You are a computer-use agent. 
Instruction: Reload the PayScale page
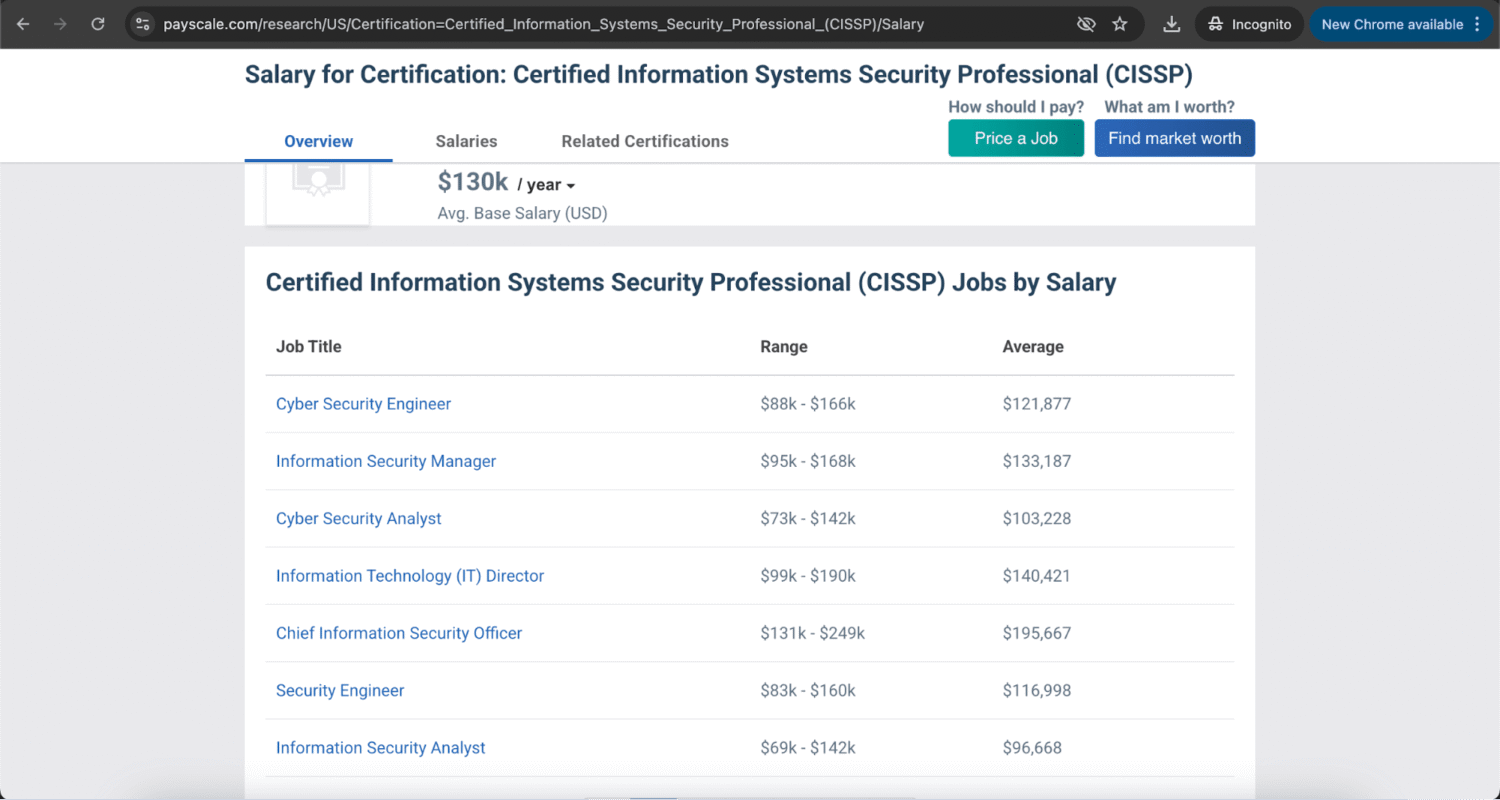coord(97,23)
